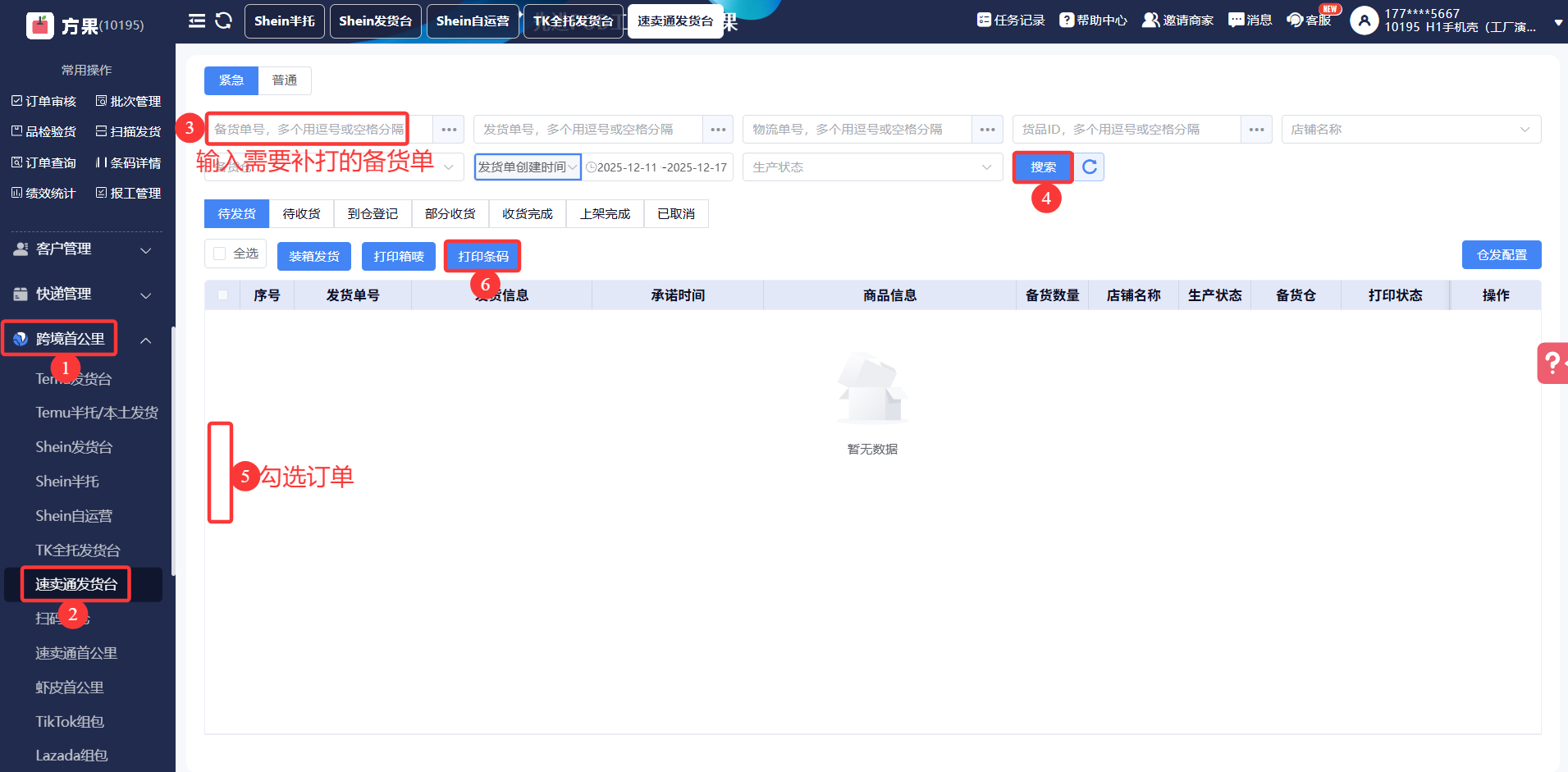Open the date range 2025-12-11 picker
The image size is (1568, 772).
[657, 167]
